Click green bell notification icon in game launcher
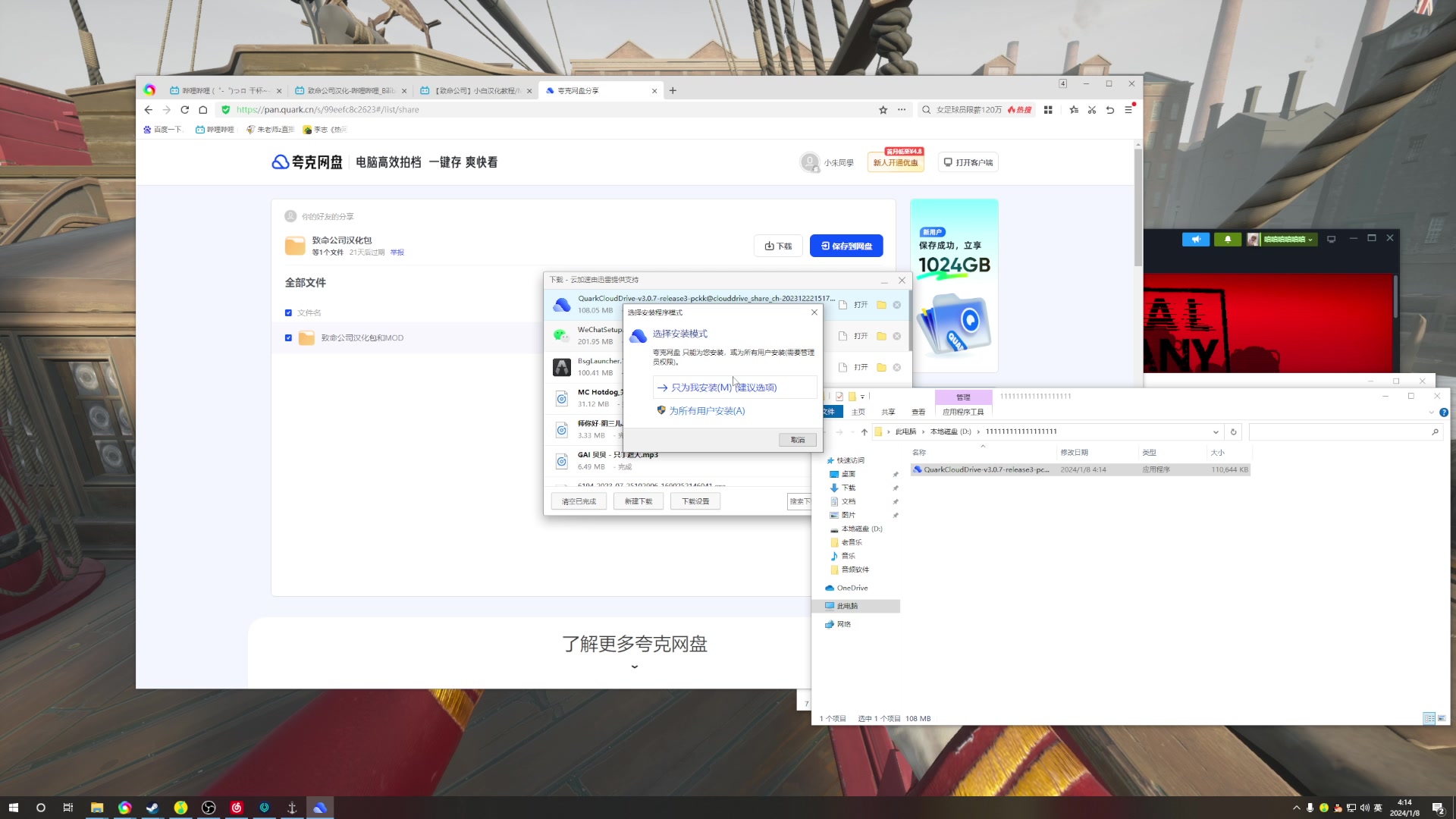This screenshot has height=819, width=1456. click(1228, 240)
